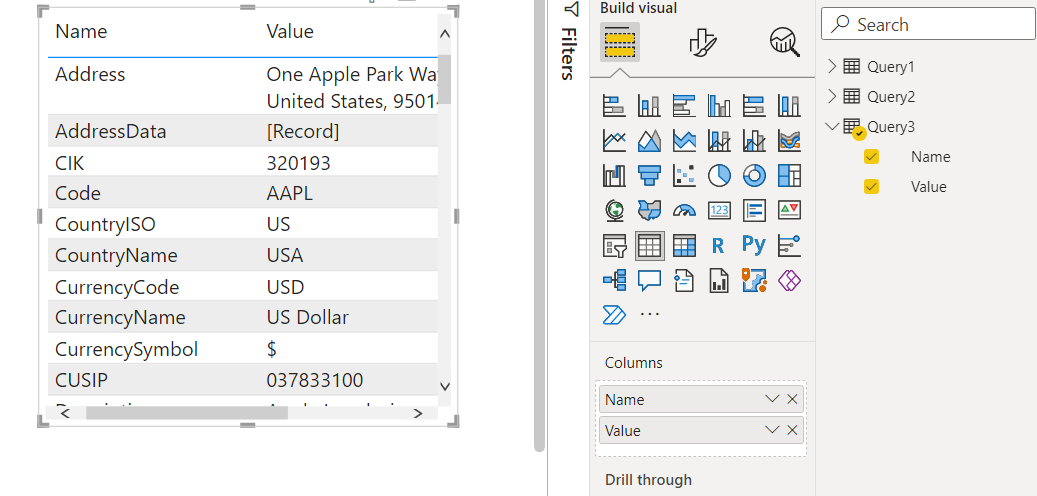
Task: Choose the Stacked area chart visual
Action: pos(684,140)
